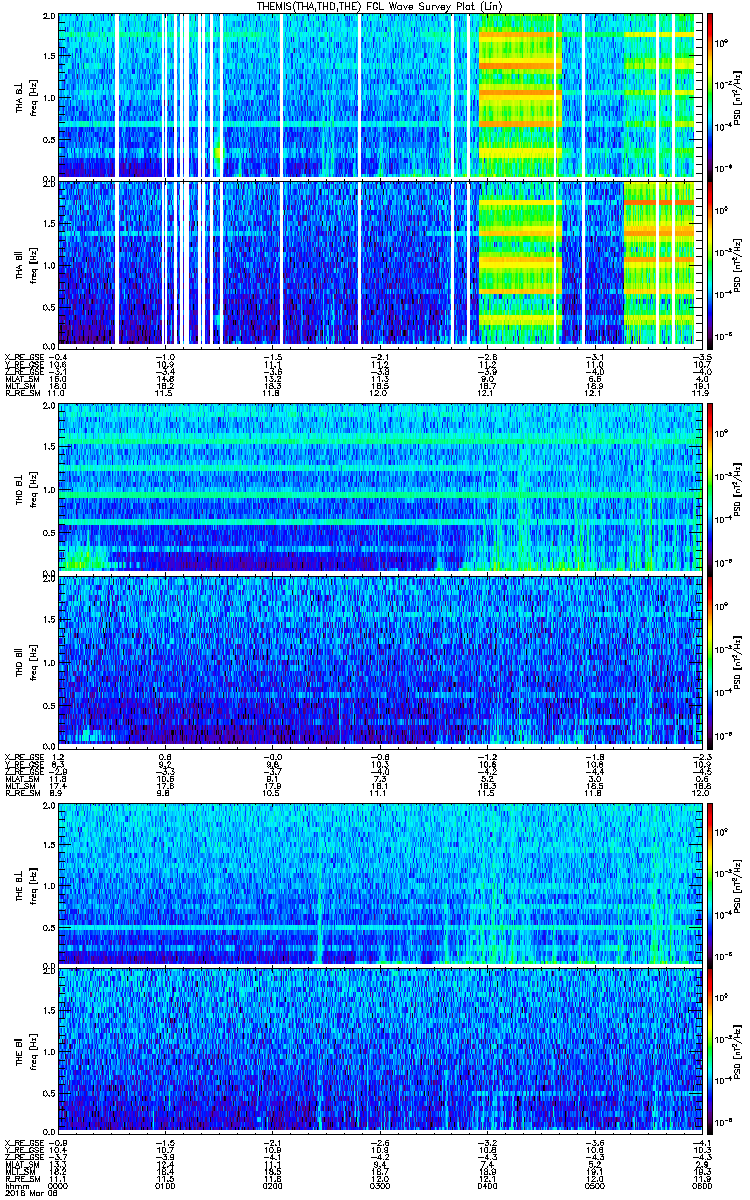750x1200 pixels.
Task: Click the "2.0" tick atop THA B⊥ axis
Action: [50, 17]
